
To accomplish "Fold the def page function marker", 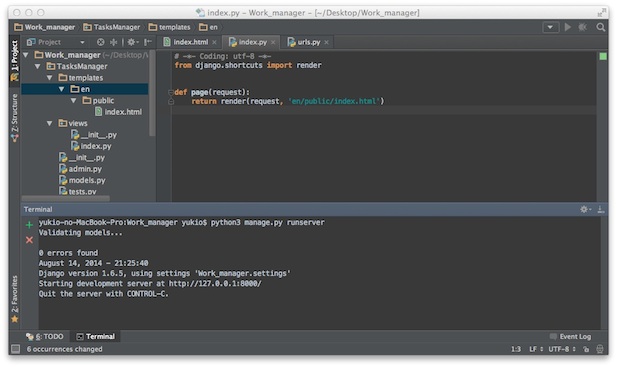I will (x=171, y=93).
